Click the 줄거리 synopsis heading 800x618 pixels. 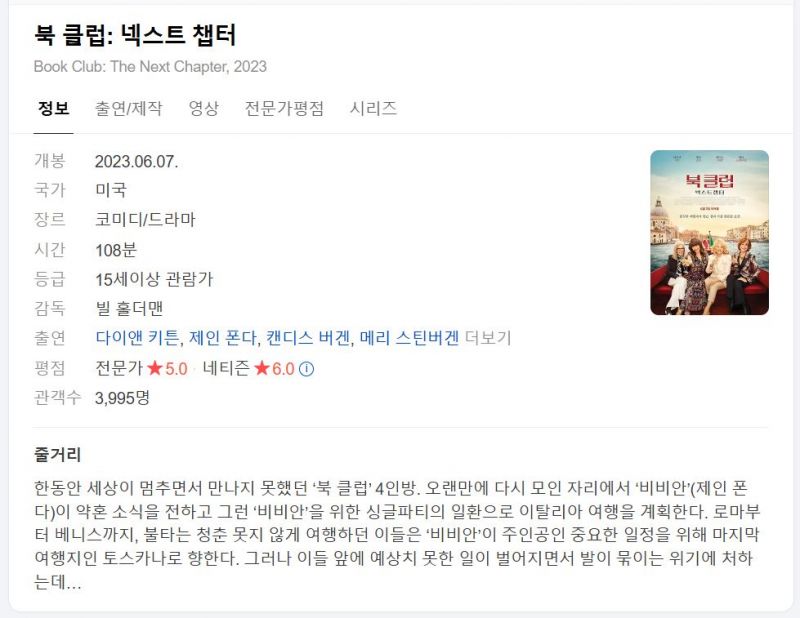coord(58,454)
